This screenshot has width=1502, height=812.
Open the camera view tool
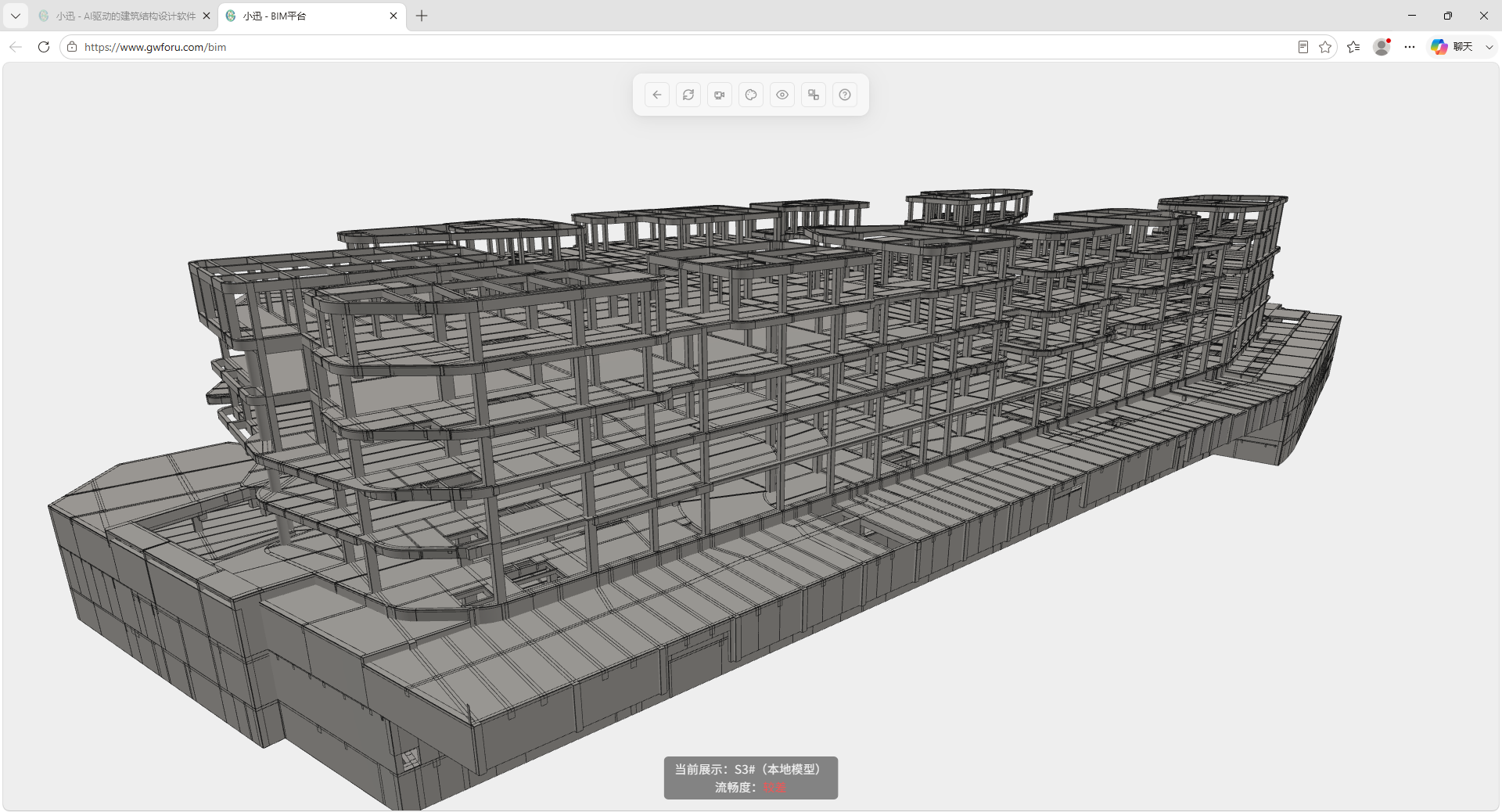[720, 95]
